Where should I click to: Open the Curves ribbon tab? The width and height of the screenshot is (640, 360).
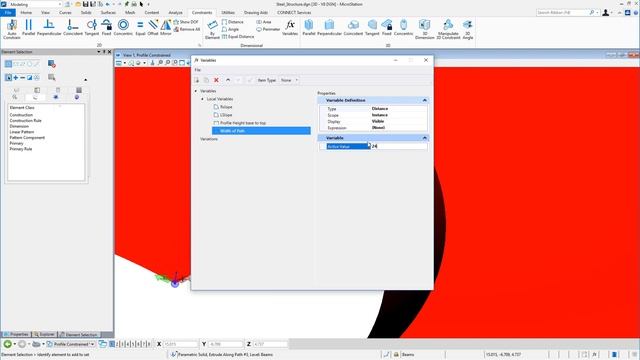(65, 13)
